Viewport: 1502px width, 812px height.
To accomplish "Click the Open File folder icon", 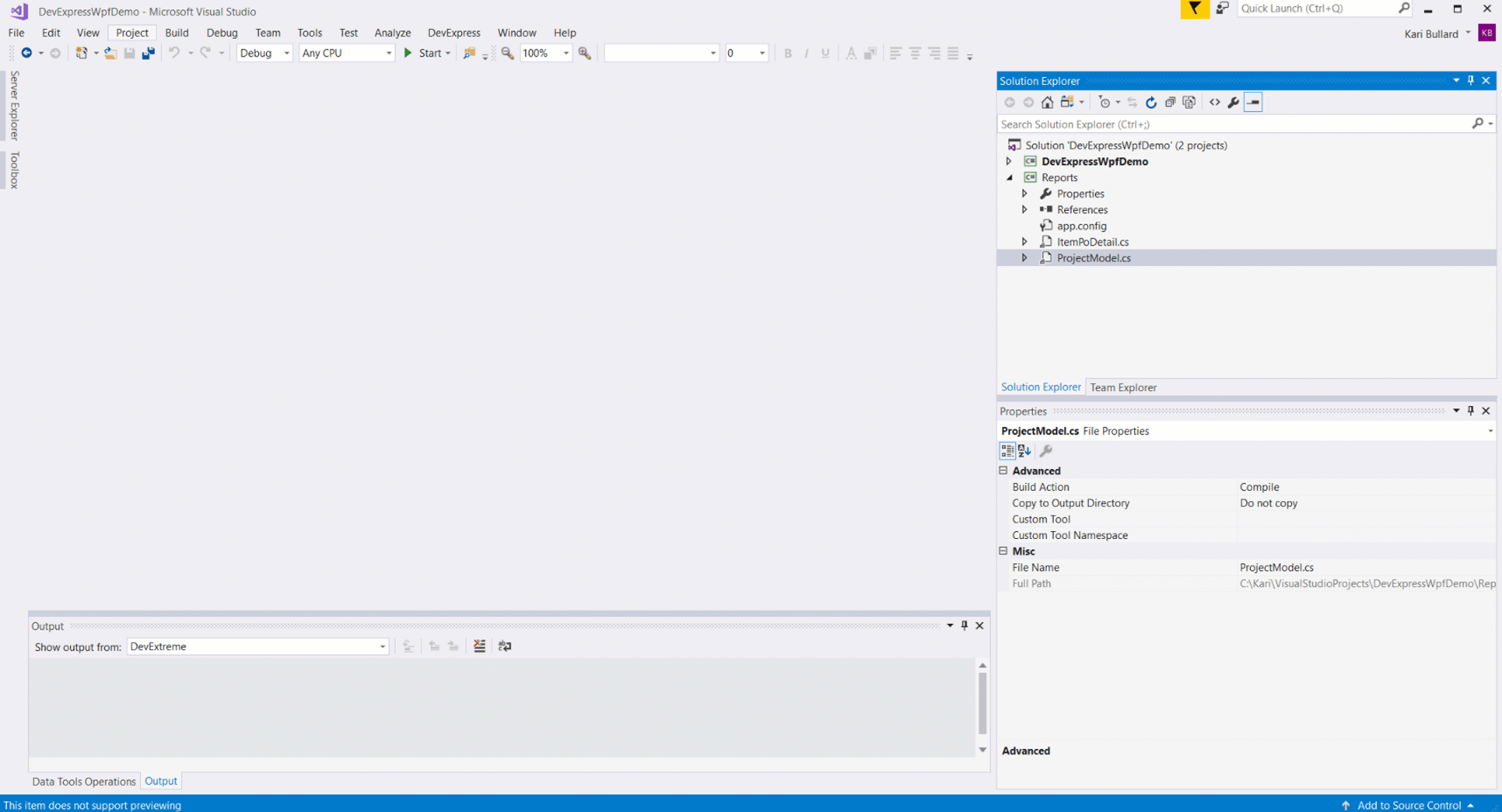I will (x=110, y=53).
